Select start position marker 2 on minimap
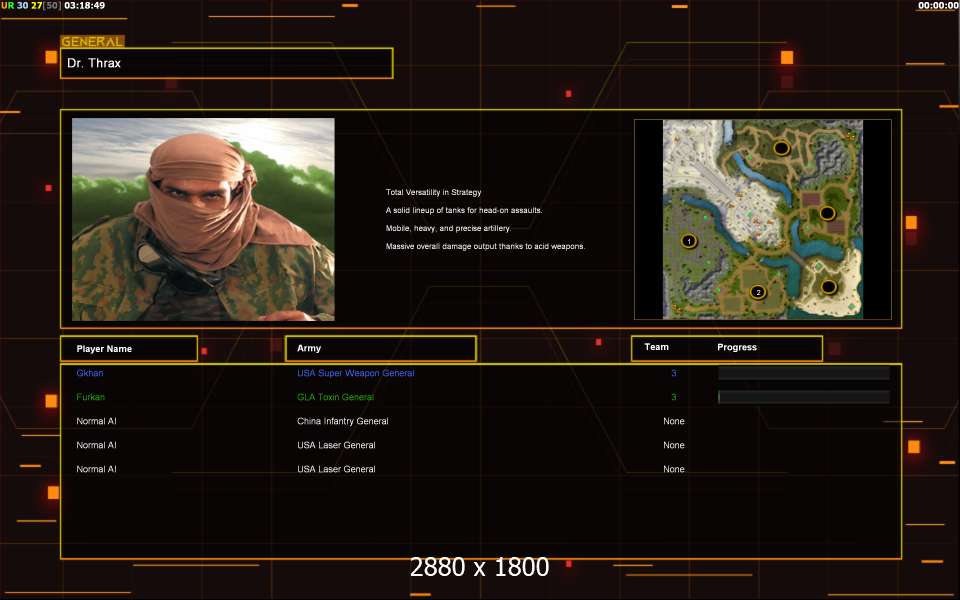The image size is (960, 600). pyautogui.click(x=758, y=292)
